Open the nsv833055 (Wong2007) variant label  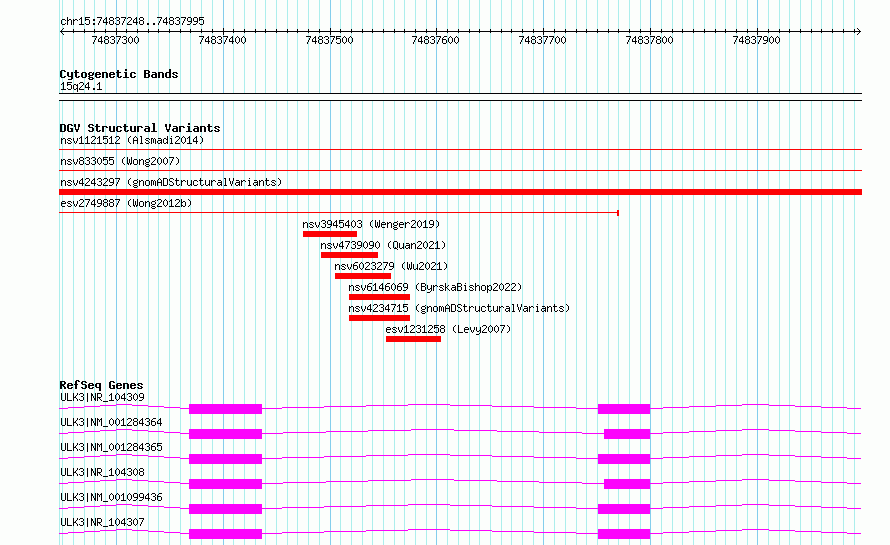[x=120, y=161]
